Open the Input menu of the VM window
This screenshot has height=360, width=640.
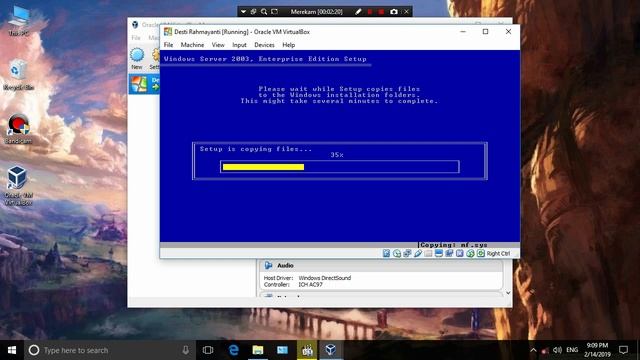(x=239, y=45)
